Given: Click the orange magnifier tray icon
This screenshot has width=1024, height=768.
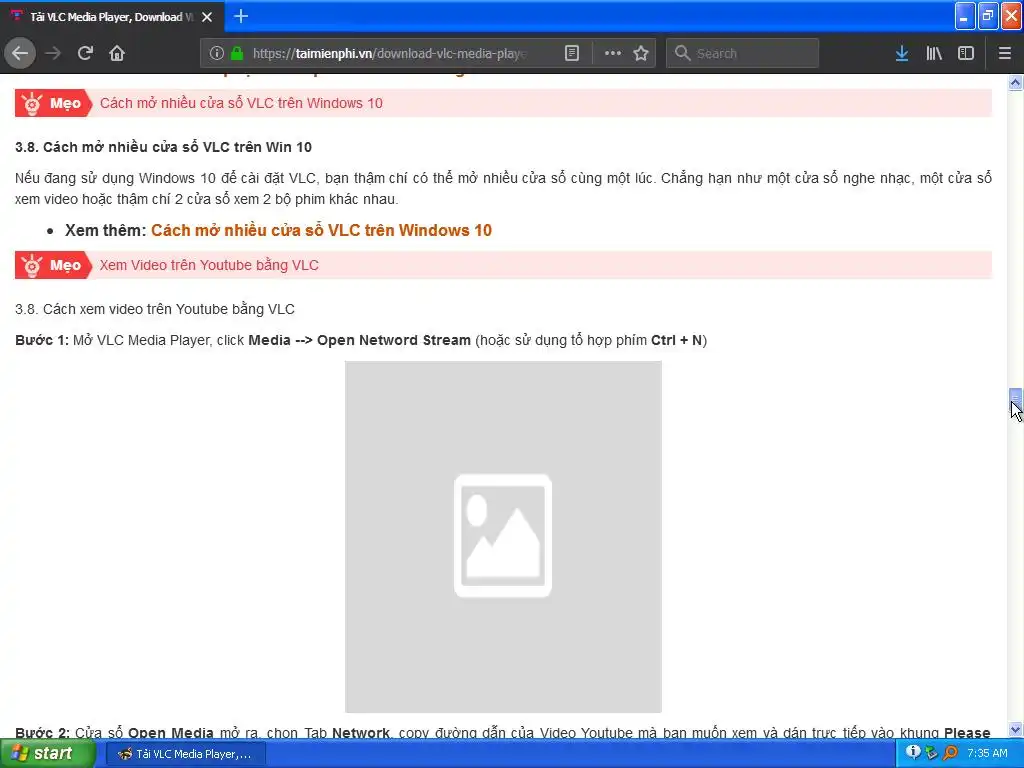Looking at the screenshot, I should coord(950,753).
